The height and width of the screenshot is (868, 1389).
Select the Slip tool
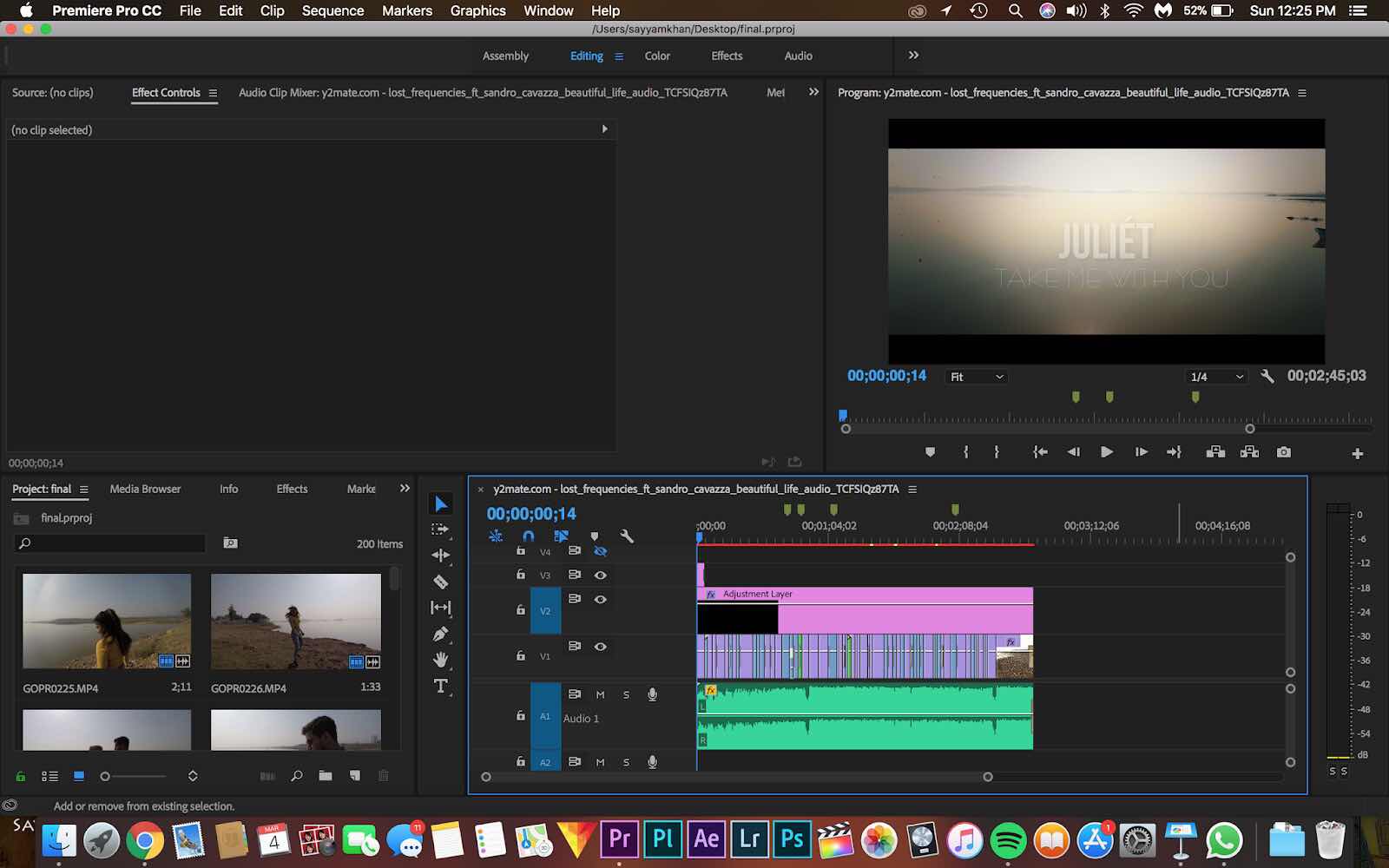(441, 608)
